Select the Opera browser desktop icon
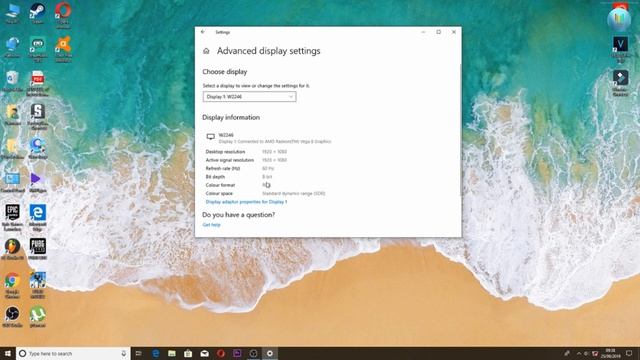This screenshot has height=360, width=640. (63, 15)
